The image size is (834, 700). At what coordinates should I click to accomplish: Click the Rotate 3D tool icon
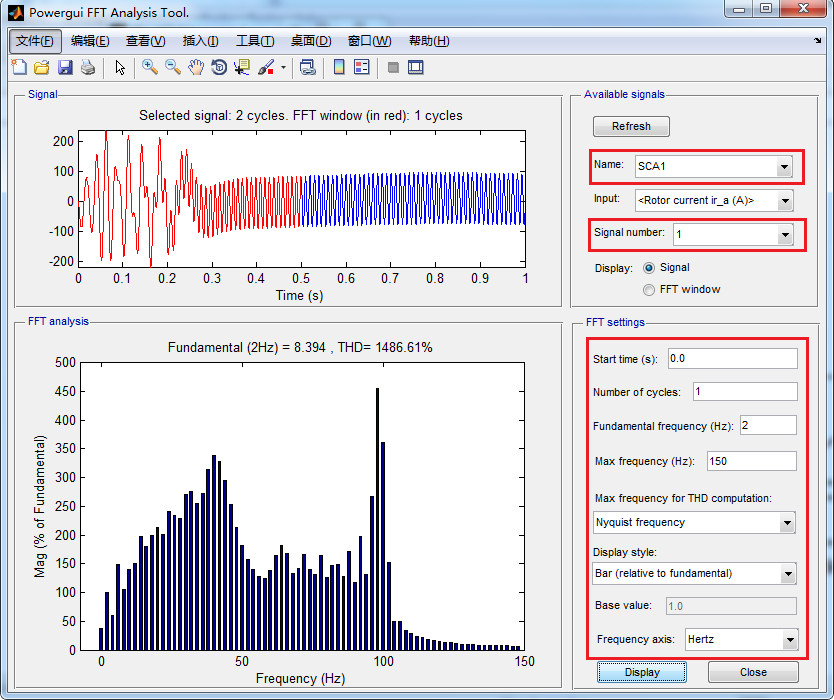coord(219,68)
